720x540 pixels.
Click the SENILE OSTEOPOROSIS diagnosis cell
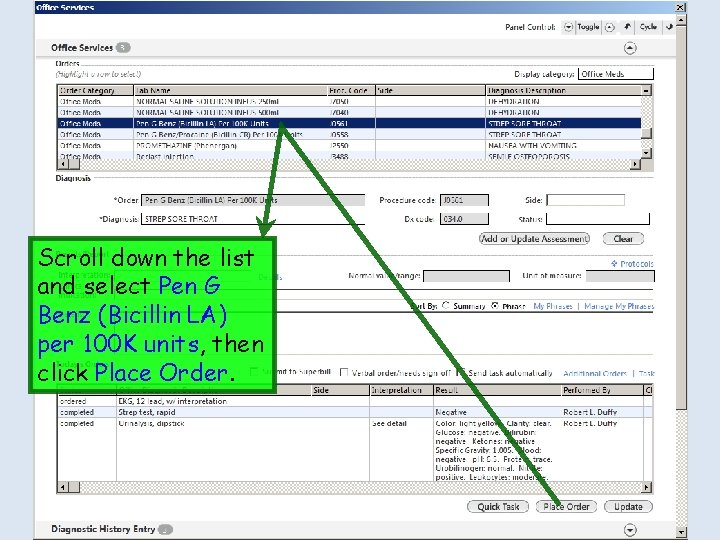click(563, 156)
